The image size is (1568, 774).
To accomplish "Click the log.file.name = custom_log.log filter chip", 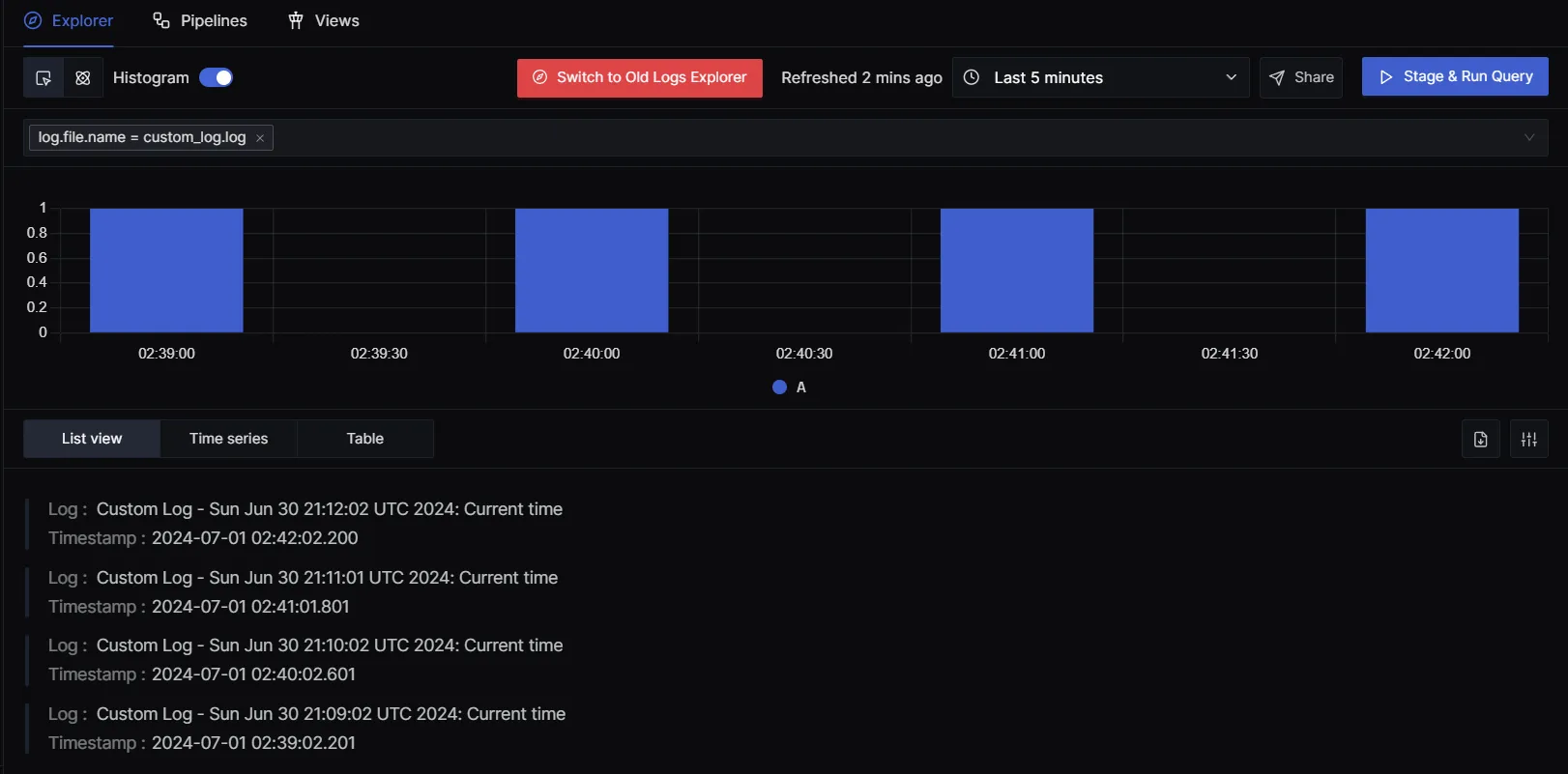I will 151,137.
